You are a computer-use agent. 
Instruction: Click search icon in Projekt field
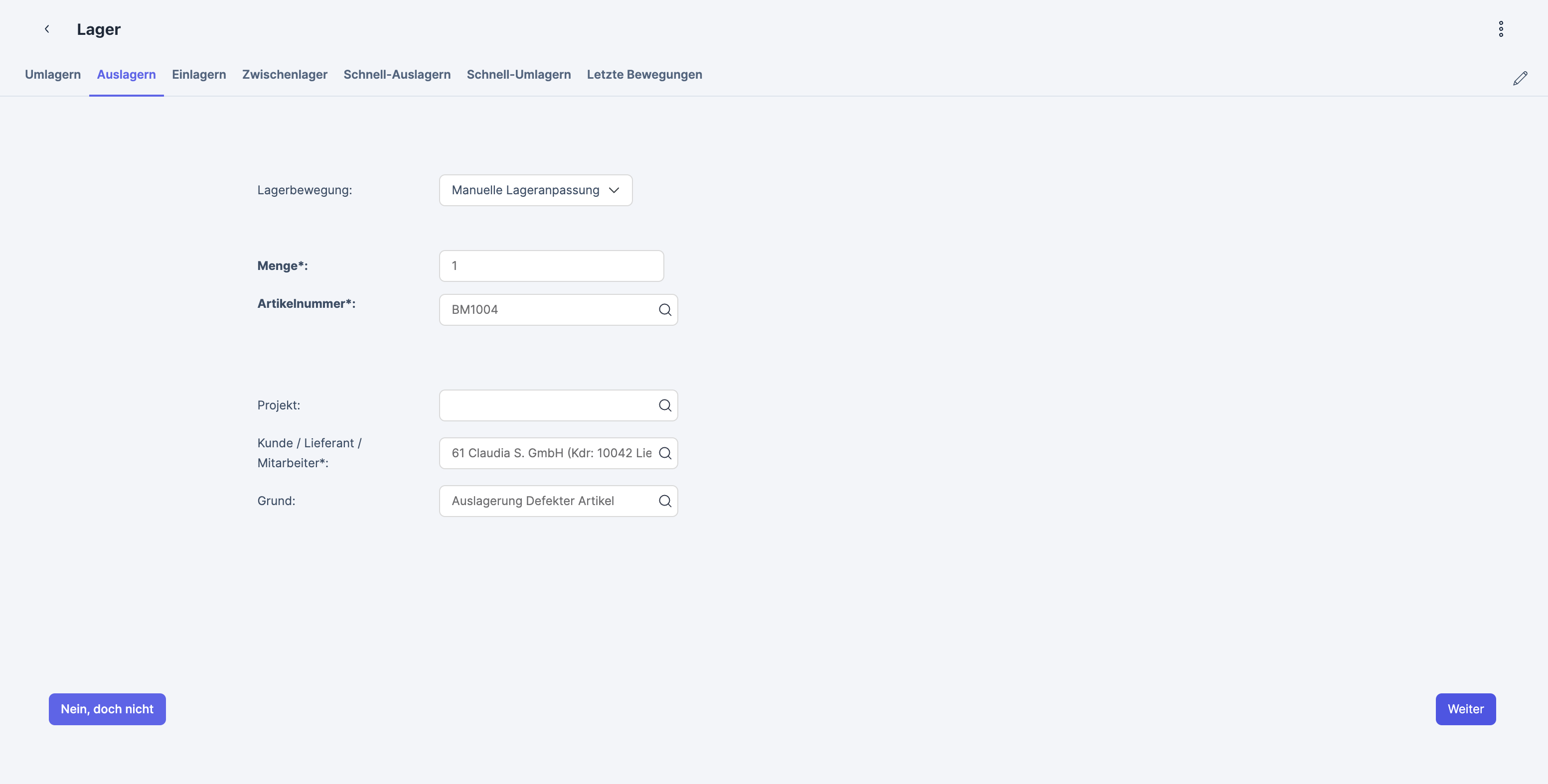665,405
